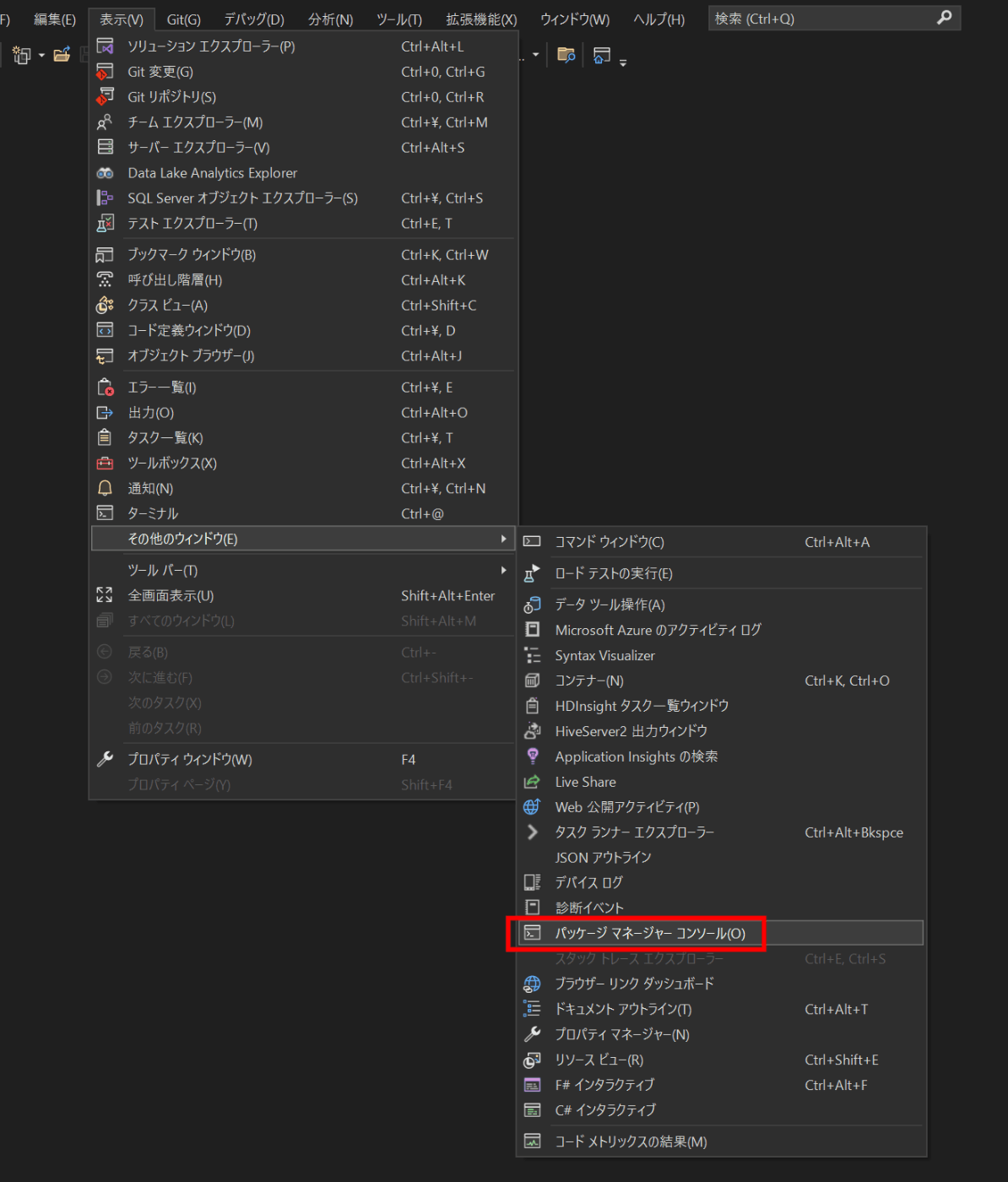The width and height of the screenshot is (1008, 1182).
Task: Click the ツールボックス icon
Action: (105, 463)
